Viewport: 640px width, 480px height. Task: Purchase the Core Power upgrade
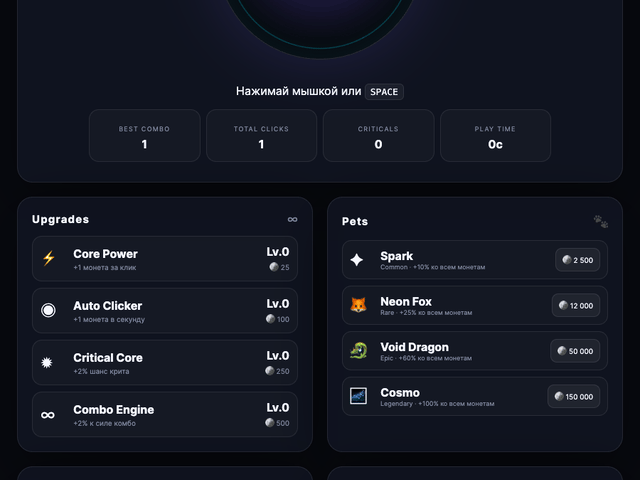point(165,259)
